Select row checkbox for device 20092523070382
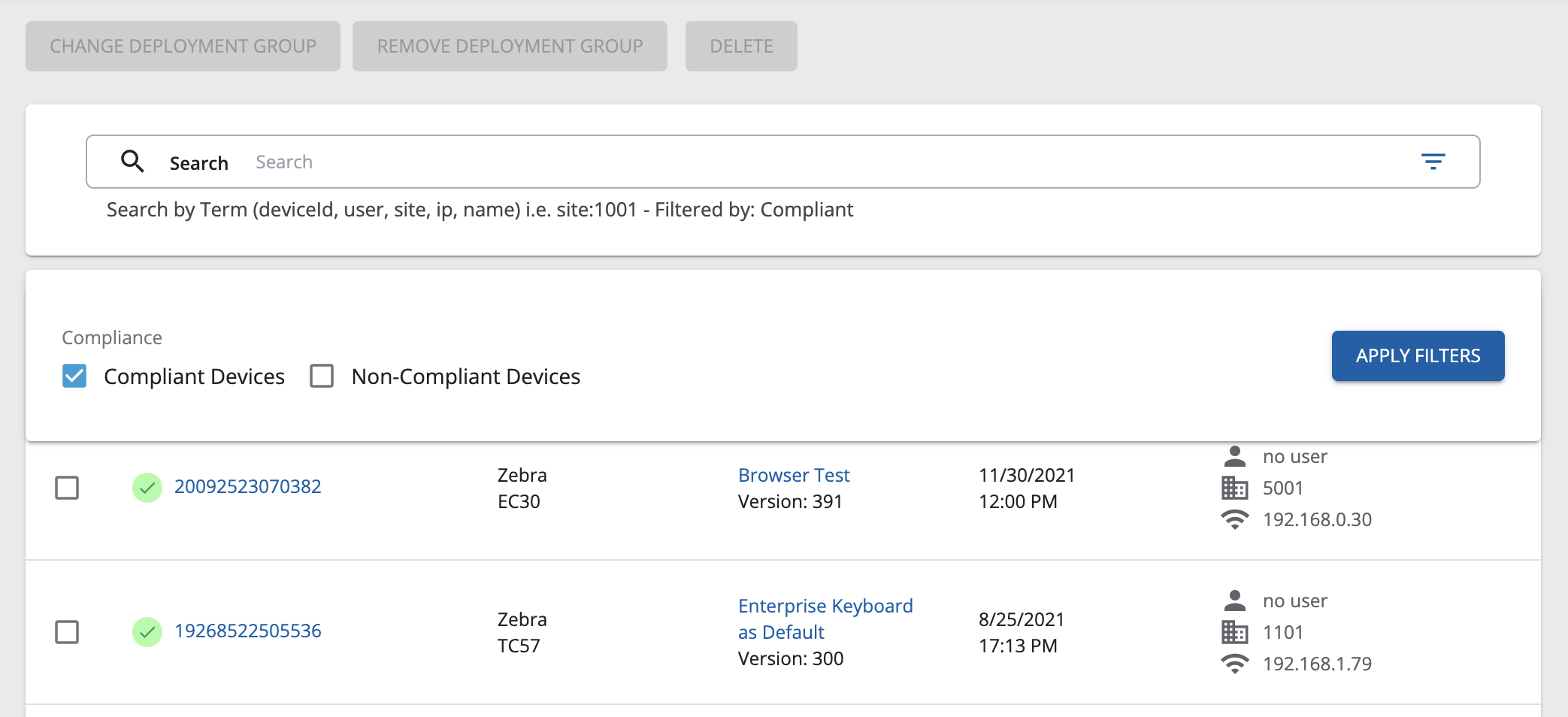This screenshot has height=717, width=1568. pos(67,488)
